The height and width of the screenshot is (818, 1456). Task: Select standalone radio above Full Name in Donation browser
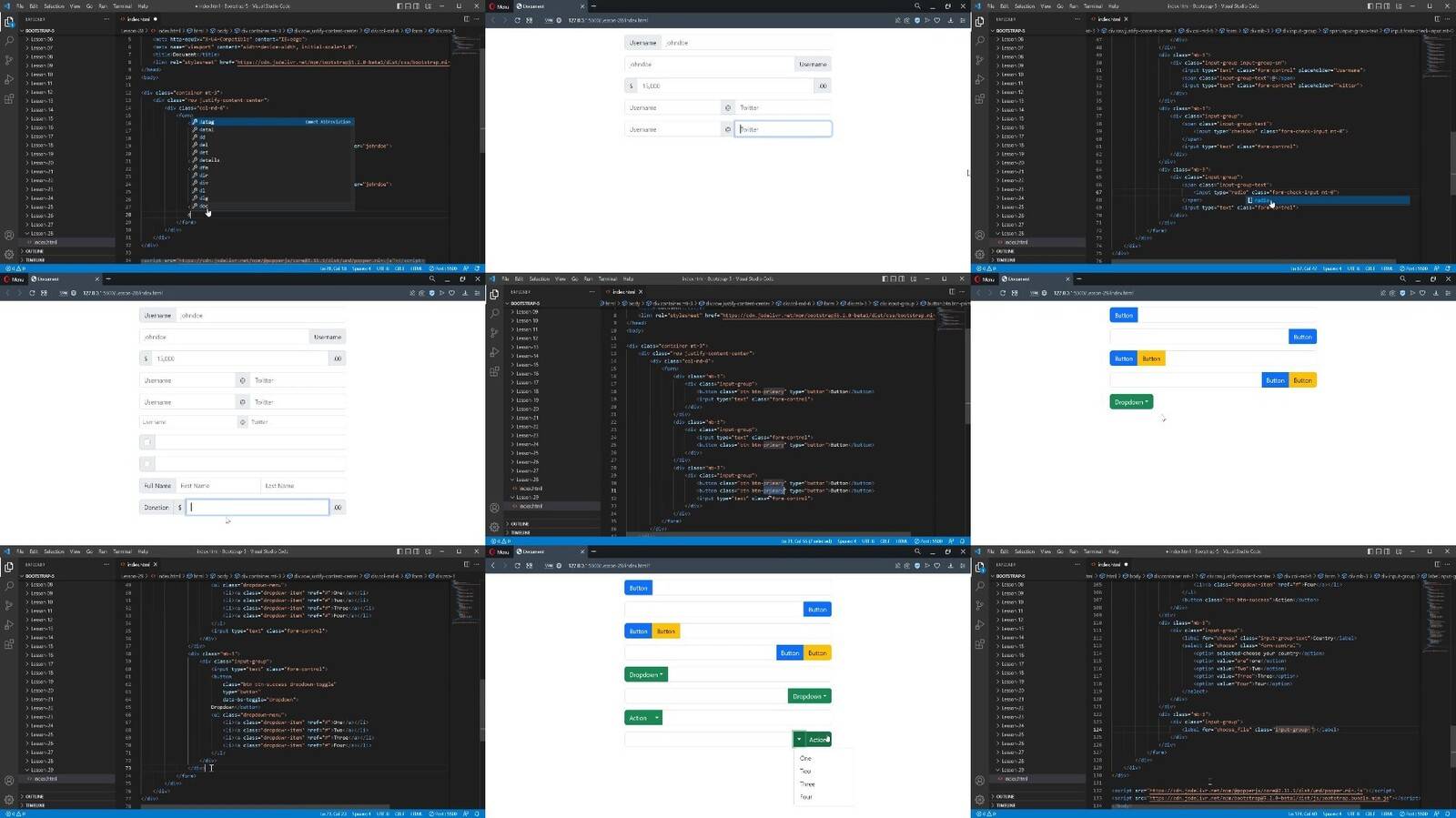pyautogui.click(x=147, y=464)
